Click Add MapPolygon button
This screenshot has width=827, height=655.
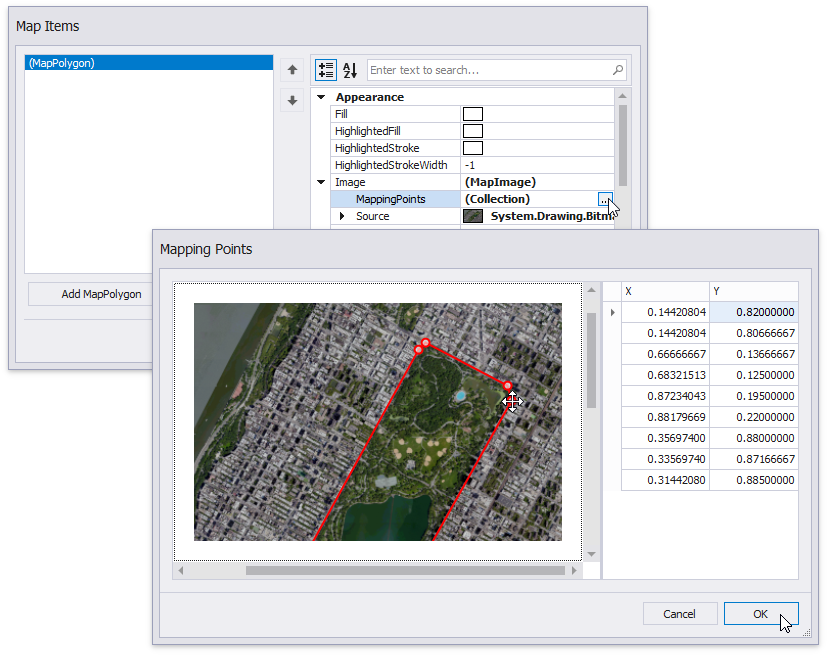click(101, 294)
